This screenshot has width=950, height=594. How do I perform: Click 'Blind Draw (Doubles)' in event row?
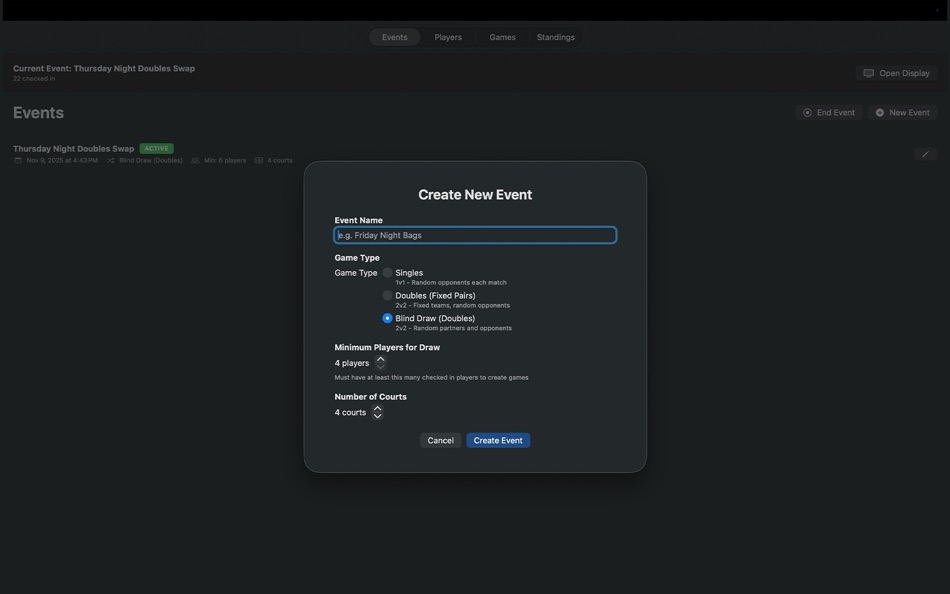(x=151, y=161)
